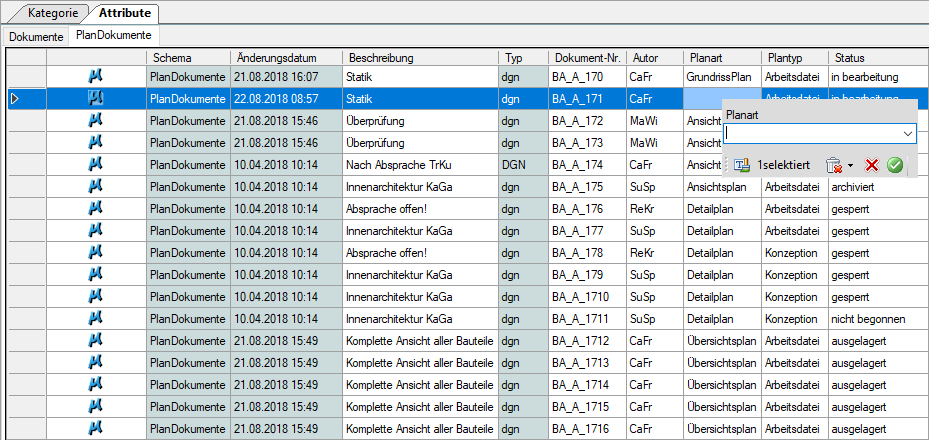Click the file icon in row BA_A_179

coord(96,275)
